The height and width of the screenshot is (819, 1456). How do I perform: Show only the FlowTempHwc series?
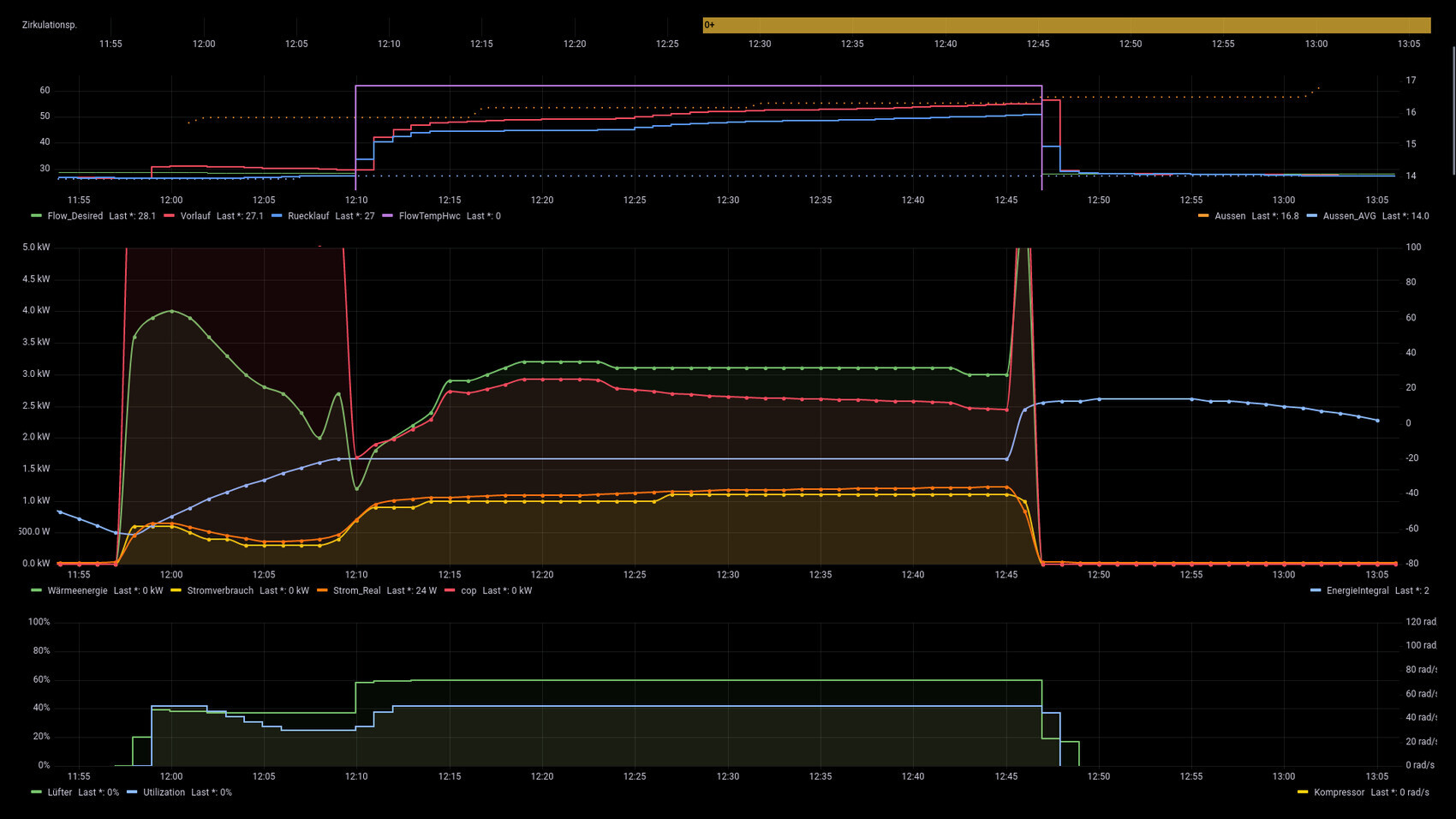pos(429,216)
